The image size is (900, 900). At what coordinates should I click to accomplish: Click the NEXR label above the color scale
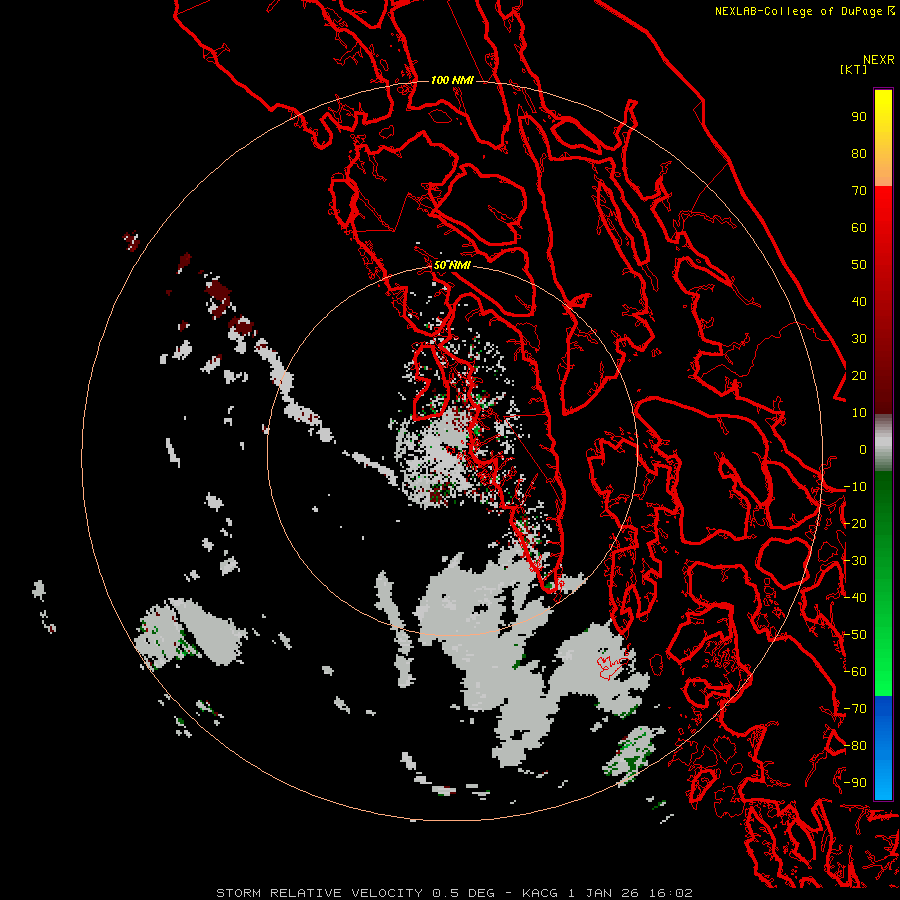[879, 60]
